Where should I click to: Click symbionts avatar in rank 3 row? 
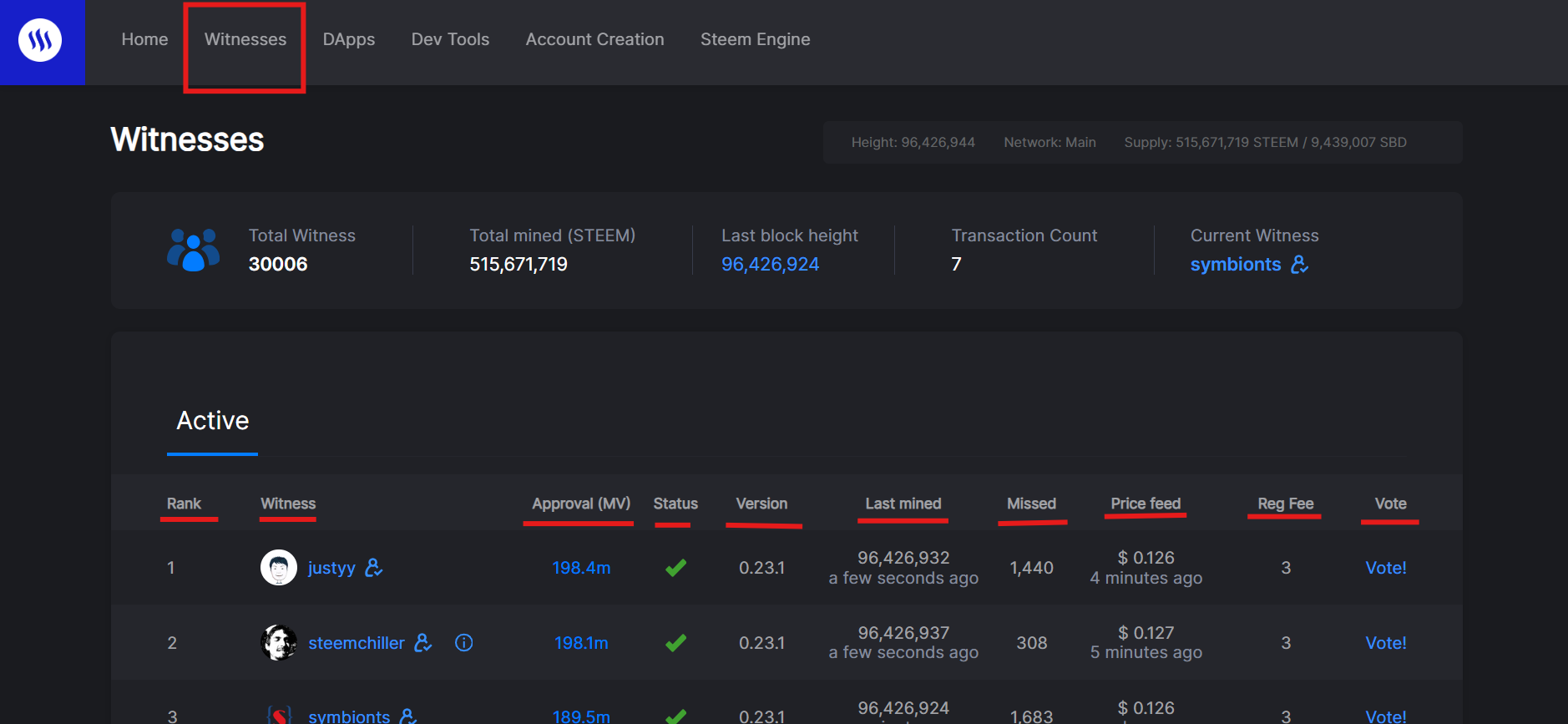click(279, 715)
